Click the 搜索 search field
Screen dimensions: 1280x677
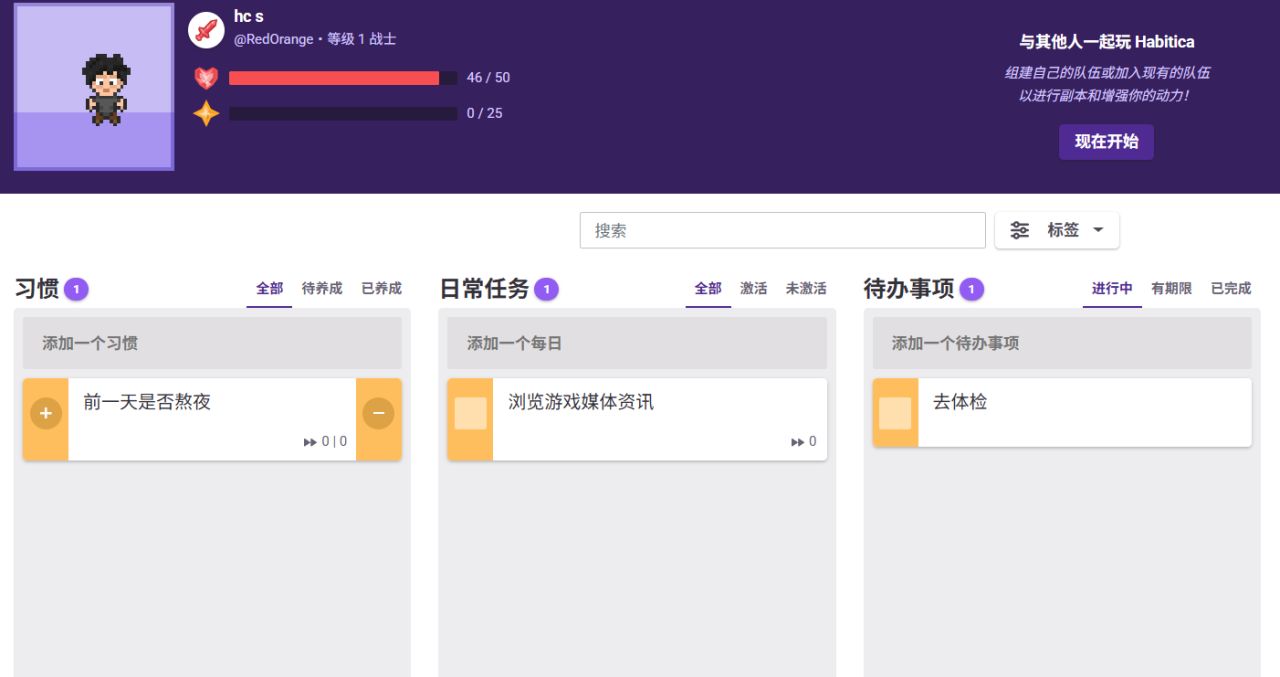click(x=783, y=230)
